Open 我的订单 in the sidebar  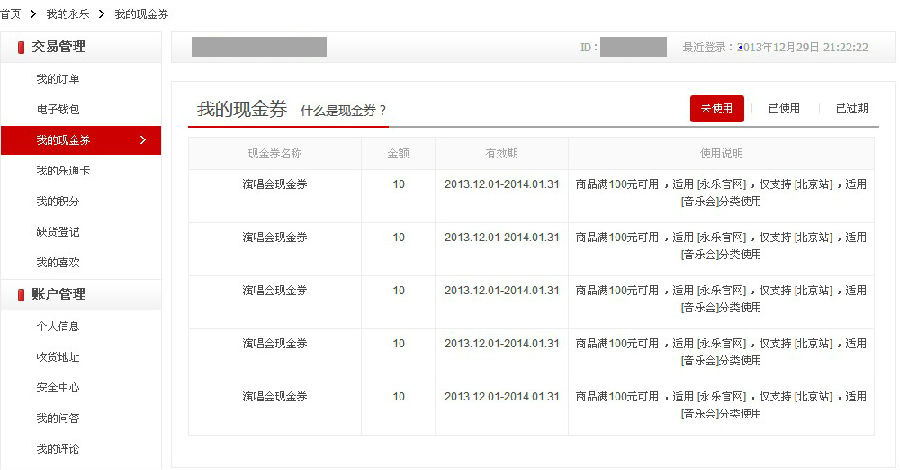[57, 79]
